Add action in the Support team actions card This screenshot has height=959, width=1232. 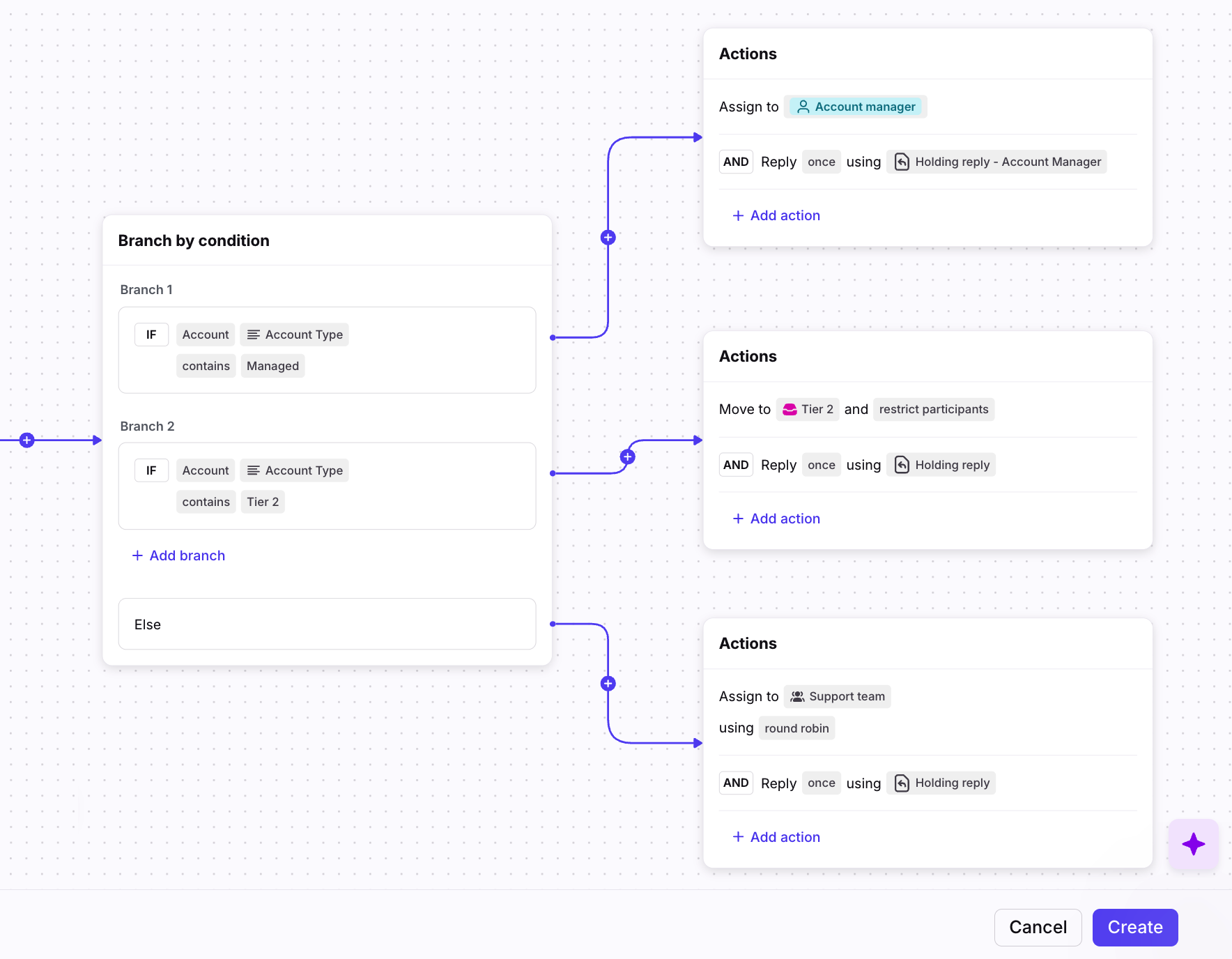[x=776, y=837]
